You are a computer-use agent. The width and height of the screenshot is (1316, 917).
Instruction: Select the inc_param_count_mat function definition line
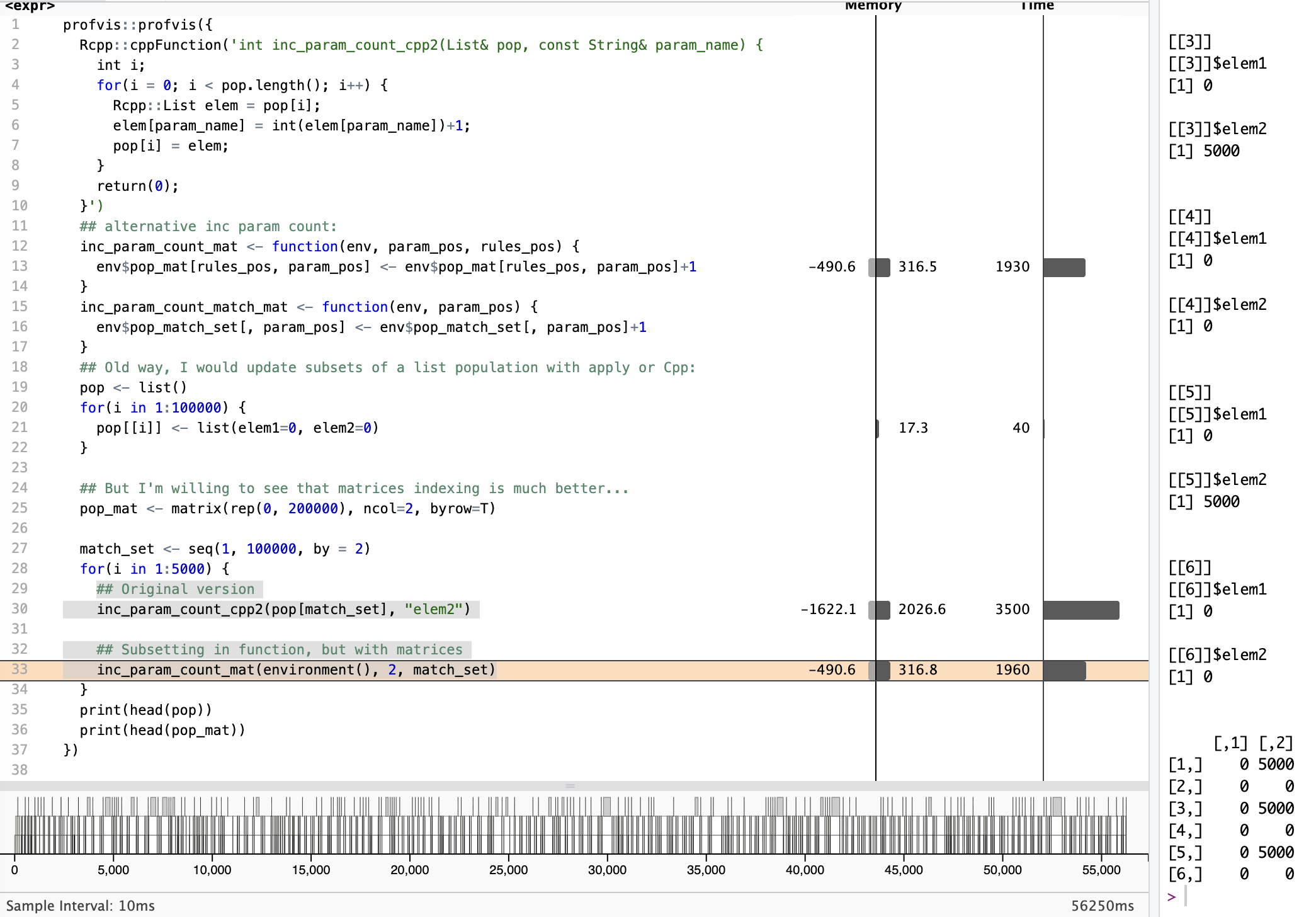330,247
